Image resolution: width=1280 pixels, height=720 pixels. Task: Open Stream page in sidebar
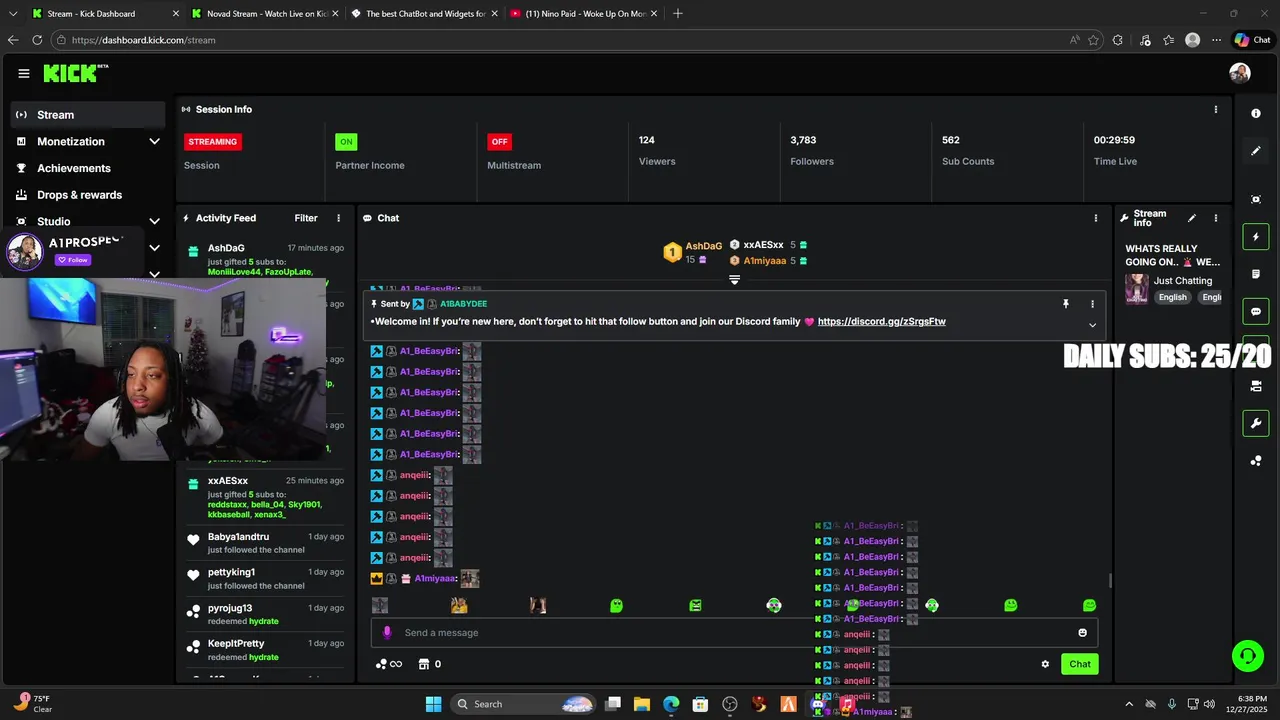[88, 115]
